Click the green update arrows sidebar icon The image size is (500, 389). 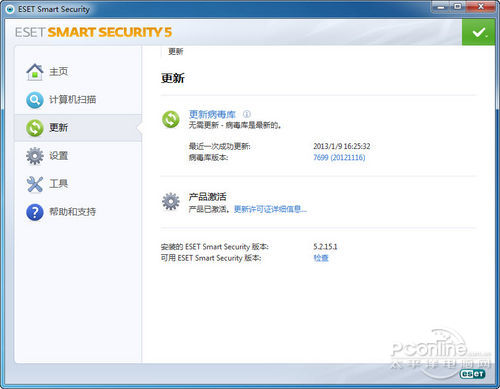pyautogui.click(x=35, y=128)
